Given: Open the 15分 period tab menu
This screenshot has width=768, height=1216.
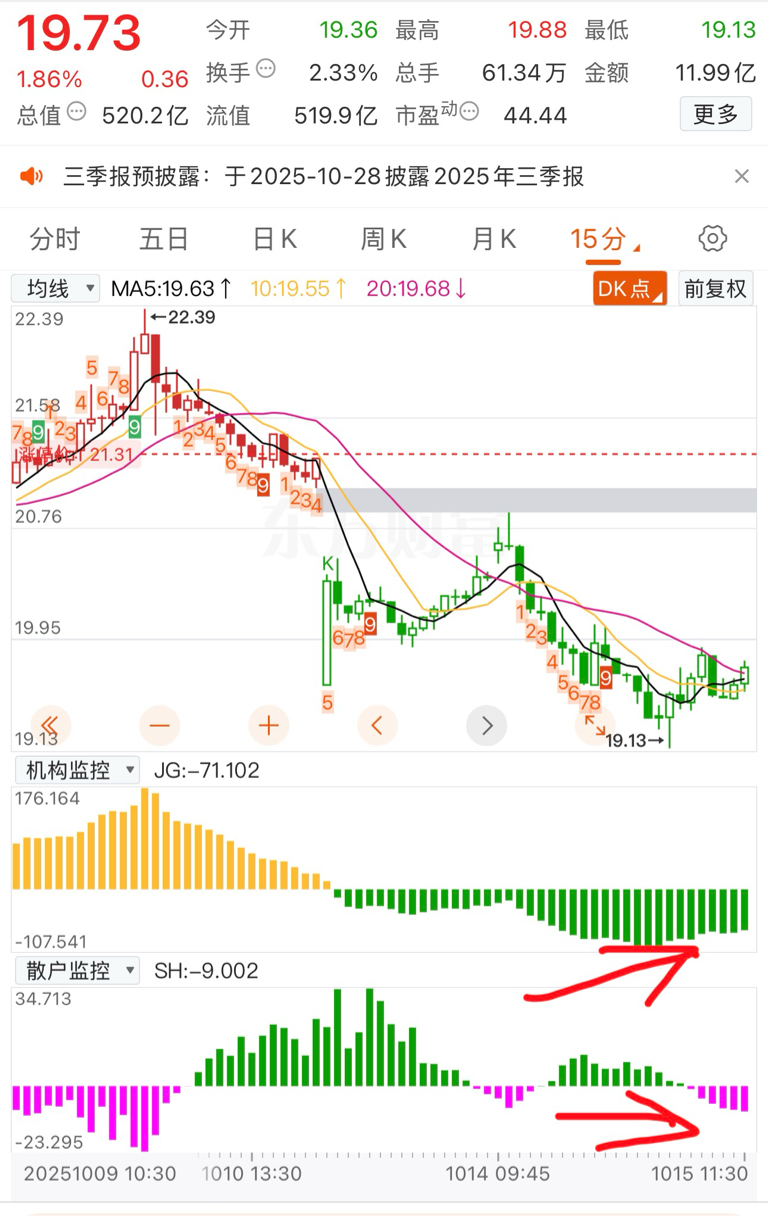Looking at the screenshot, I should point(604,239).
